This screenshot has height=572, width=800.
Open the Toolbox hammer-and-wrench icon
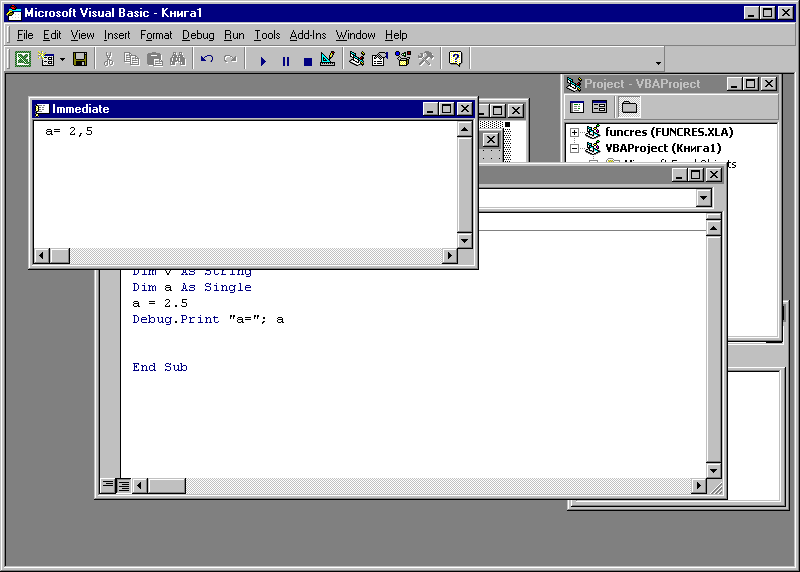(426, 59)
